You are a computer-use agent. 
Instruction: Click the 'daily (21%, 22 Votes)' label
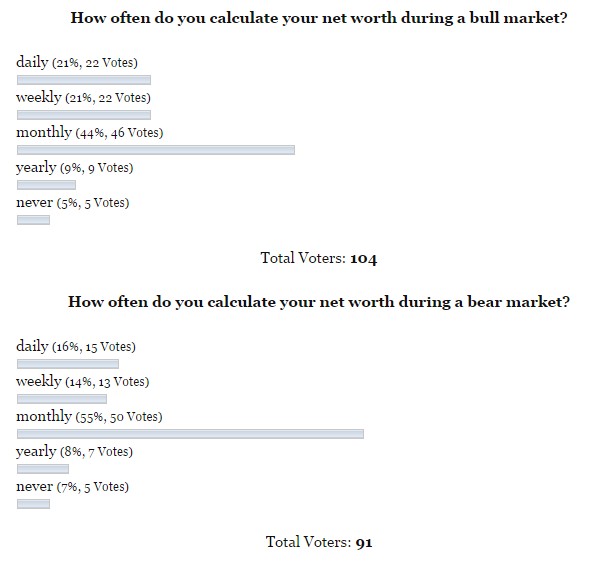[x=76, y=62]
